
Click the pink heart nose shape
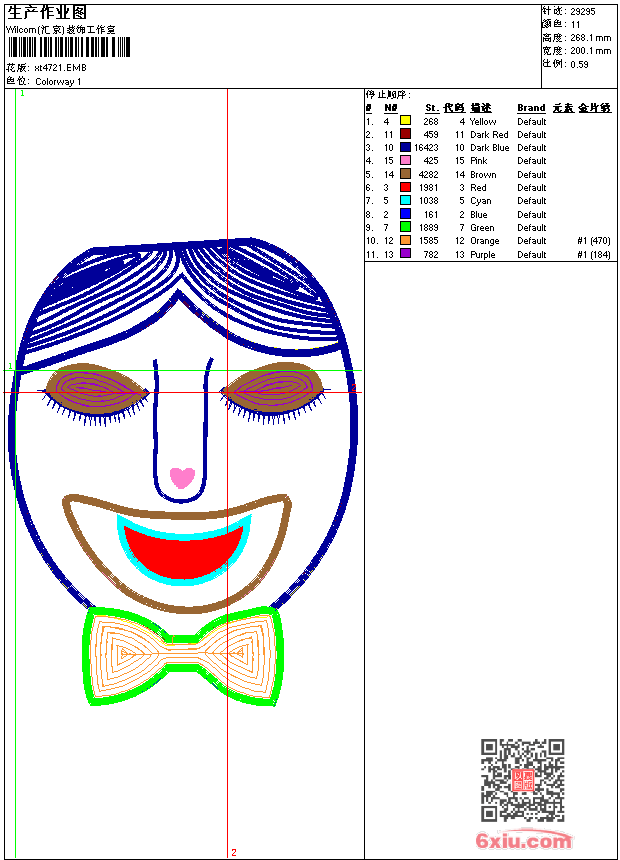point(182,477)
